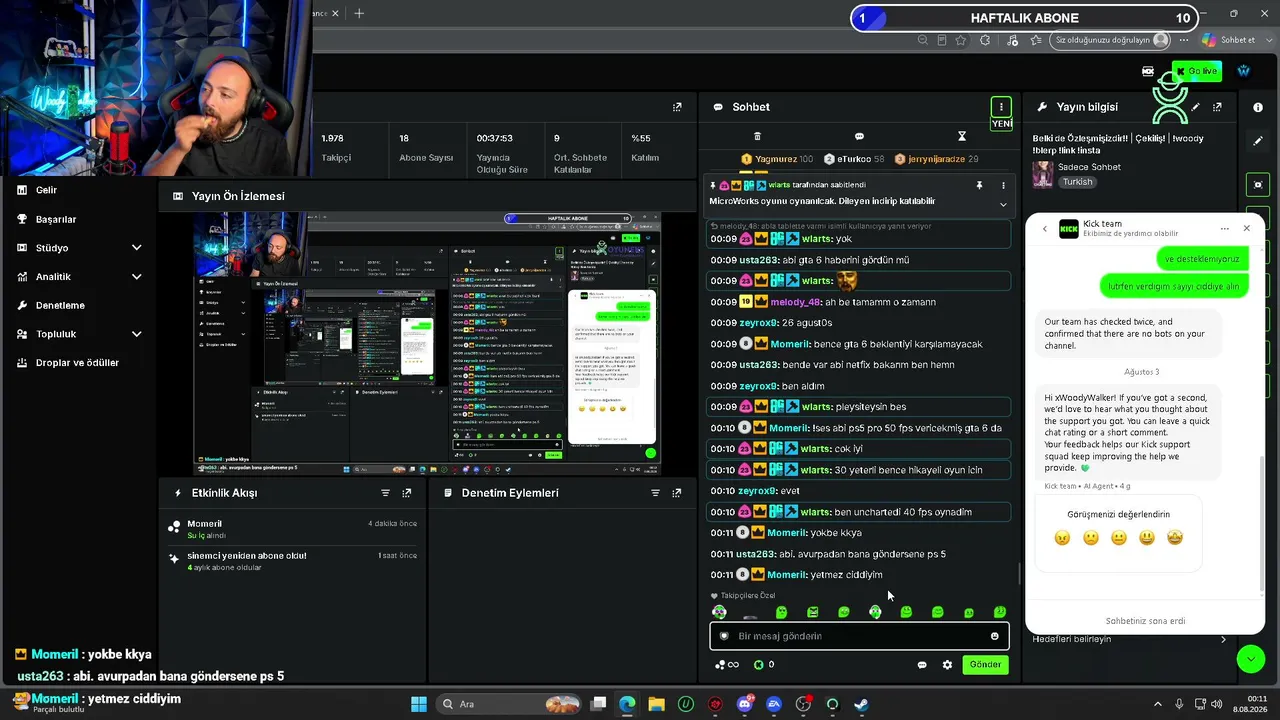Open chat settings gear icon
Viewport: 1280px width, 720px height.
pyautogui.click(x=947, y=665)
